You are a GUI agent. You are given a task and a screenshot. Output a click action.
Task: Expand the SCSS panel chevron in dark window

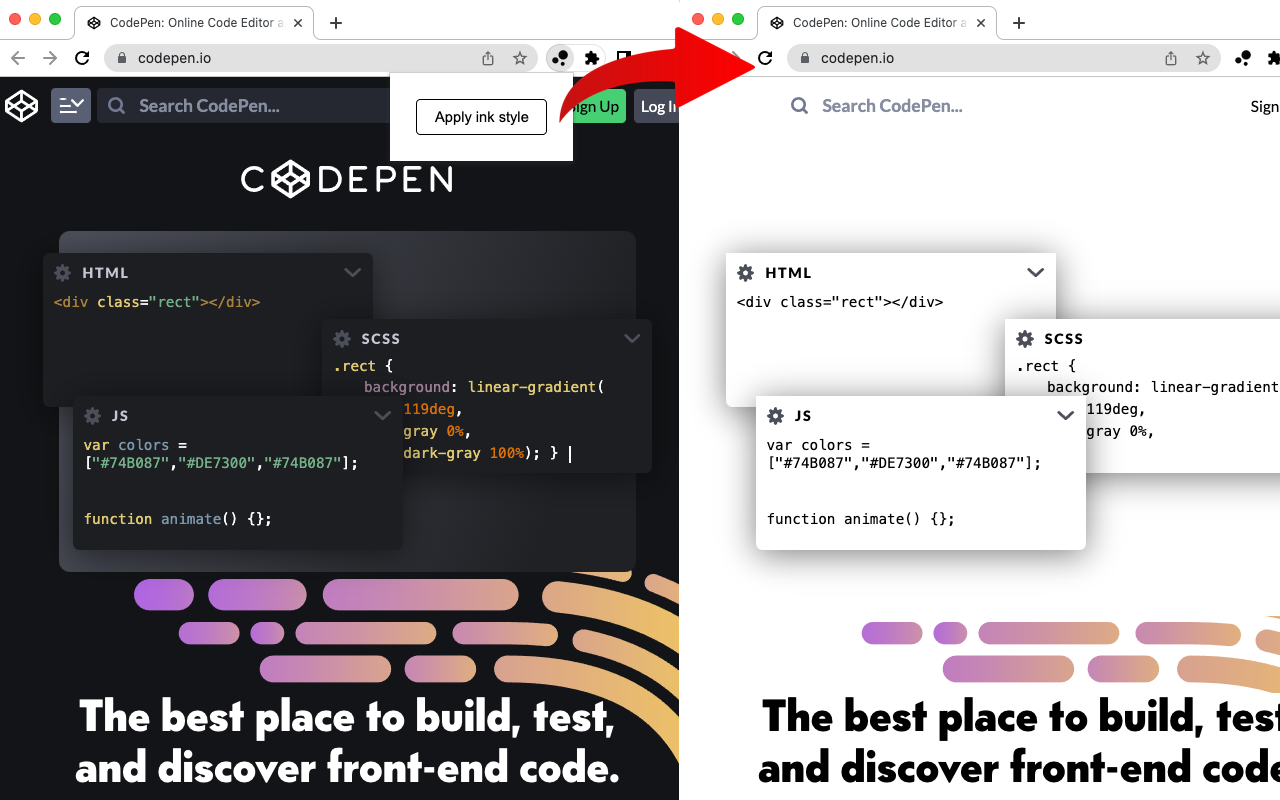pyautogui.click(x=632, y=339)
